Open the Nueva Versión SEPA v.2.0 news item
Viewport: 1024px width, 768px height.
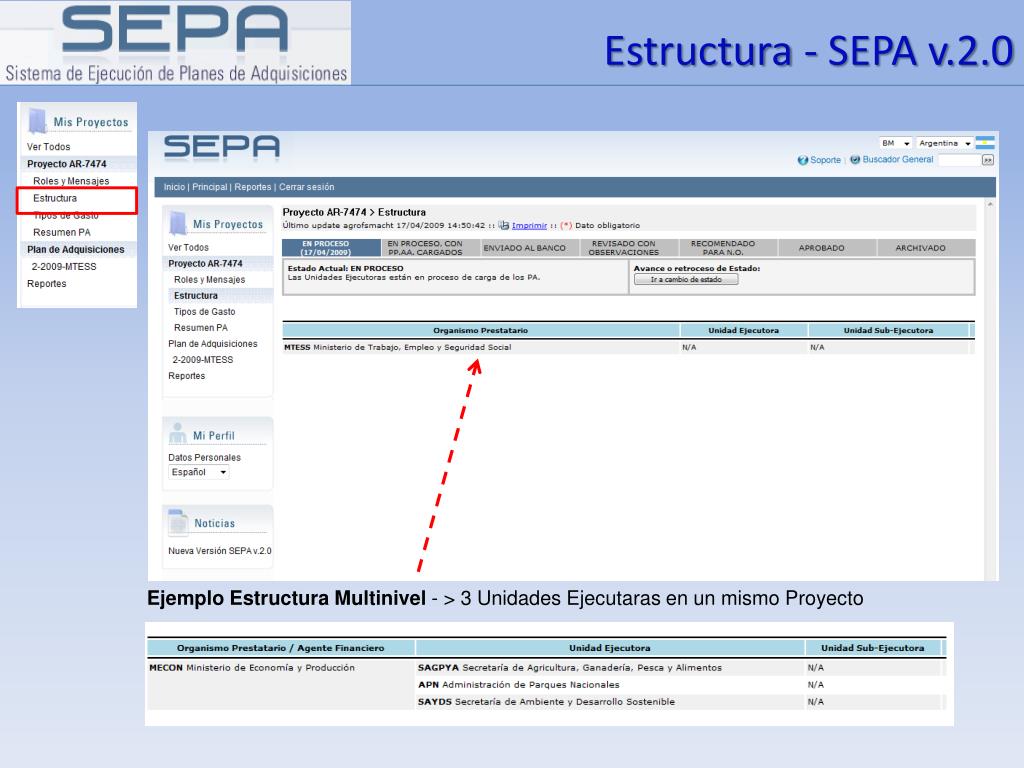pyautogui.click(x=219, y=551)
